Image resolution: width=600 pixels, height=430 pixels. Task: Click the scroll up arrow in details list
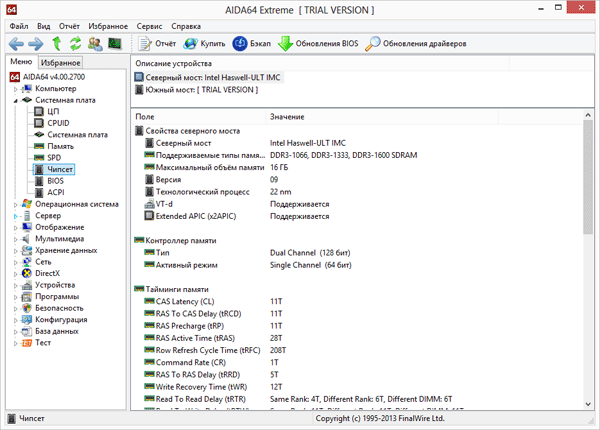pyautogui.click(x=588, y=115)
